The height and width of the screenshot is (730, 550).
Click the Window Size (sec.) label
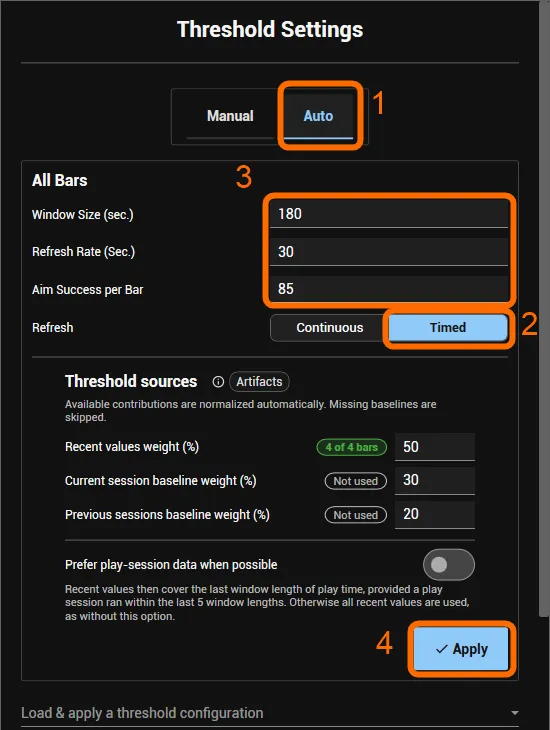[x=82, y=215]
